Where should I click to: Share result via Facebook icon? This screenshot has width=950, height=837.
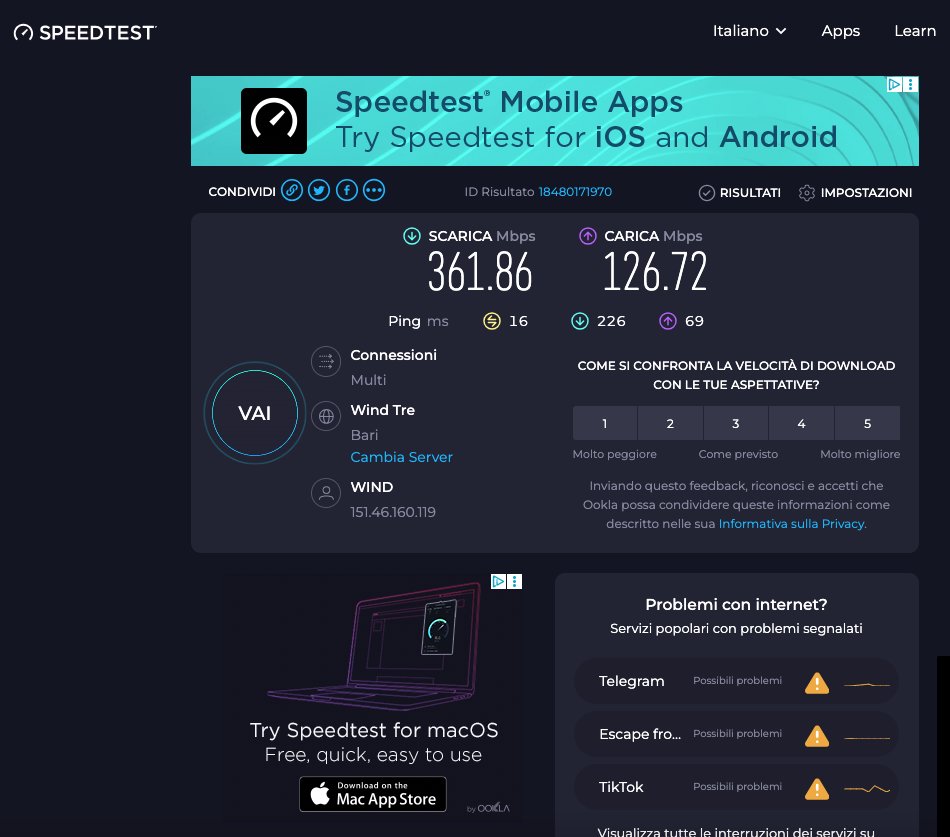pyautogui.click(x=347, y=190)
